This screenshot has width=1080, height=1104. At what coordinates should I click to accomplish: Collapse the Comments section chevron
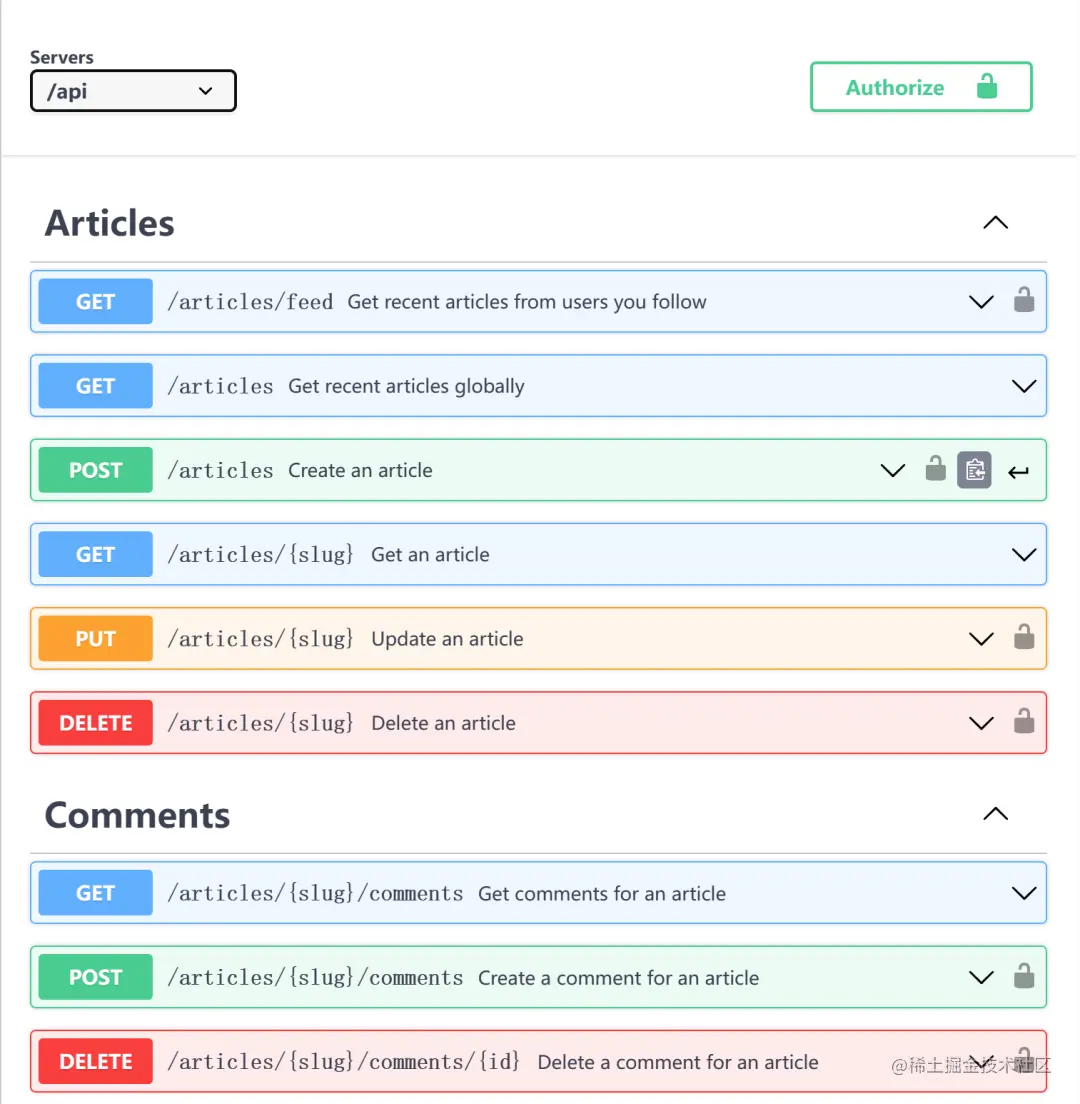point(995,815)
